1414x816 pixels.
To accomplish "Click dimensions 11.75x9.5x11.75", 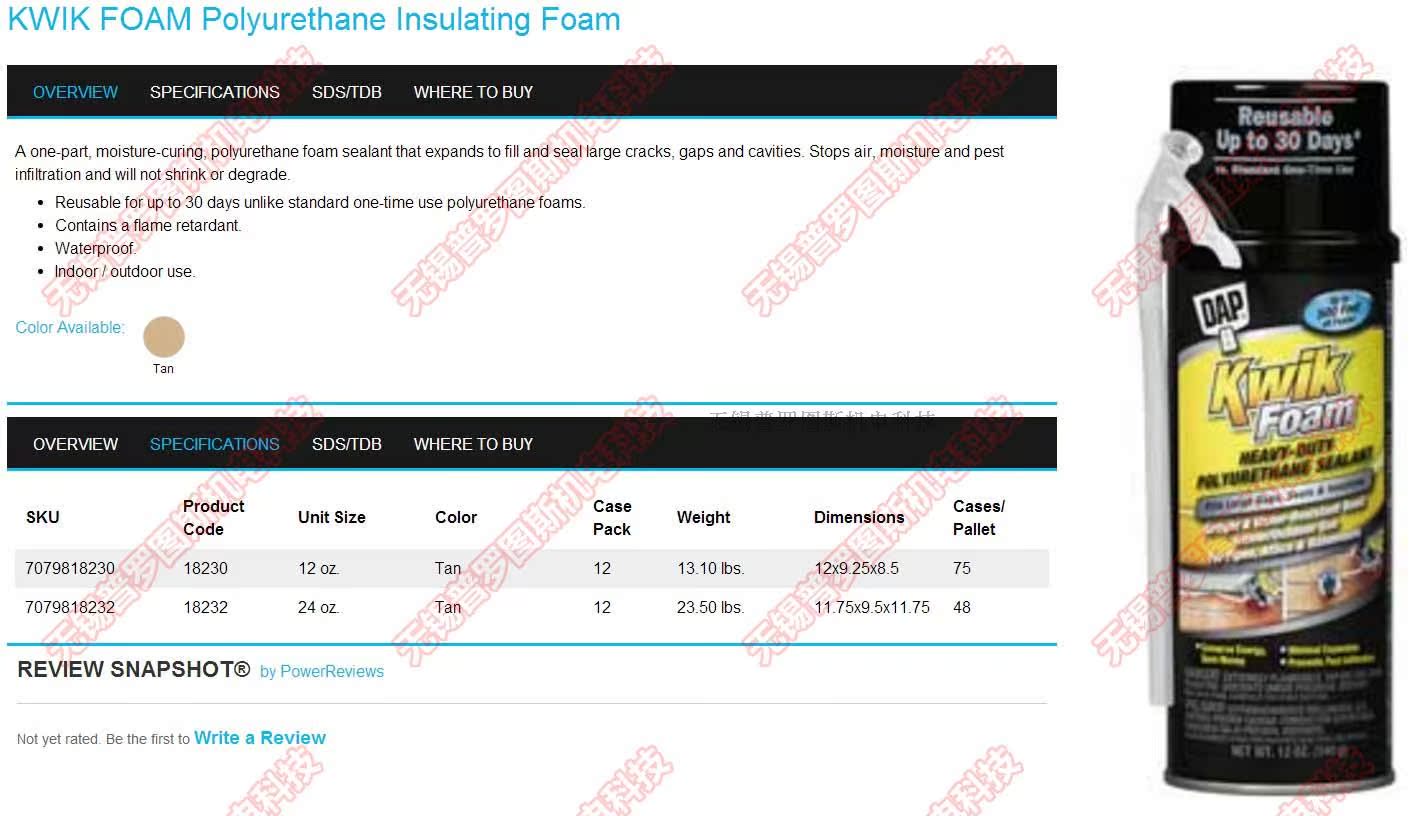I will (x=872, y=607).
